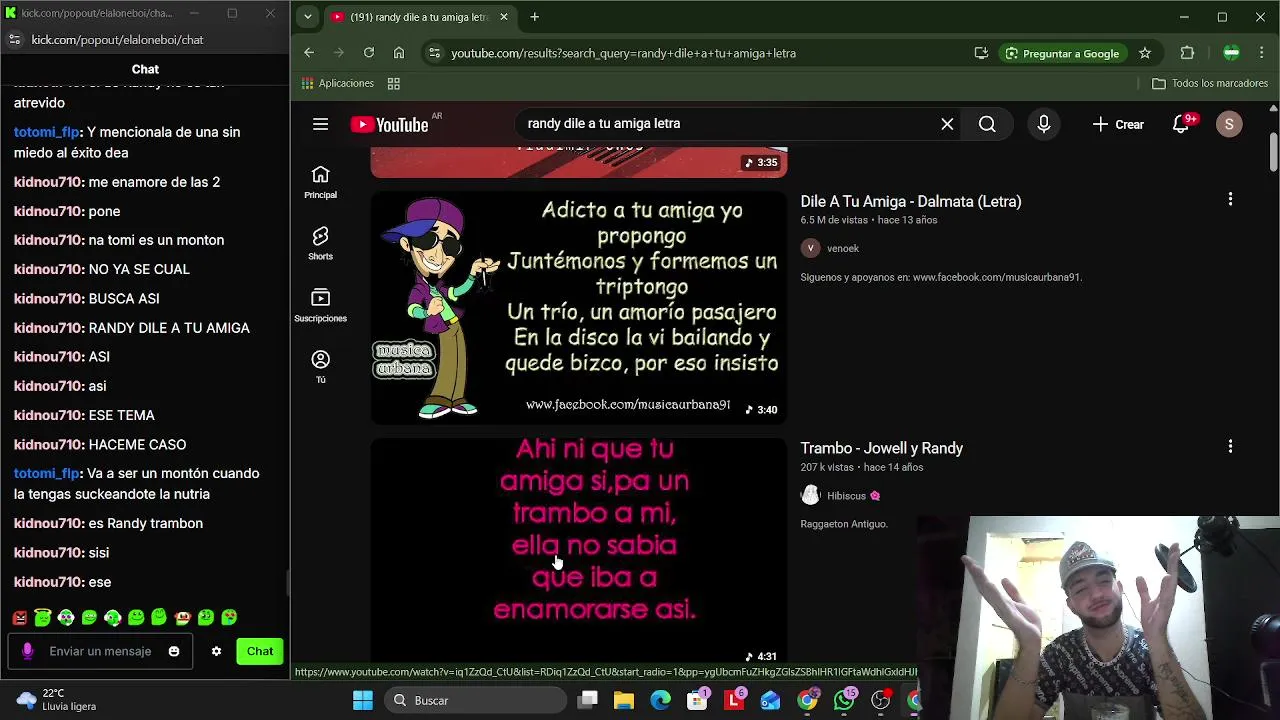The width and height of the screenshot is (1280, 720).
Task: Open the Chrome tab search dropdown
Action: pyautogui.click(x=308, y=17)
